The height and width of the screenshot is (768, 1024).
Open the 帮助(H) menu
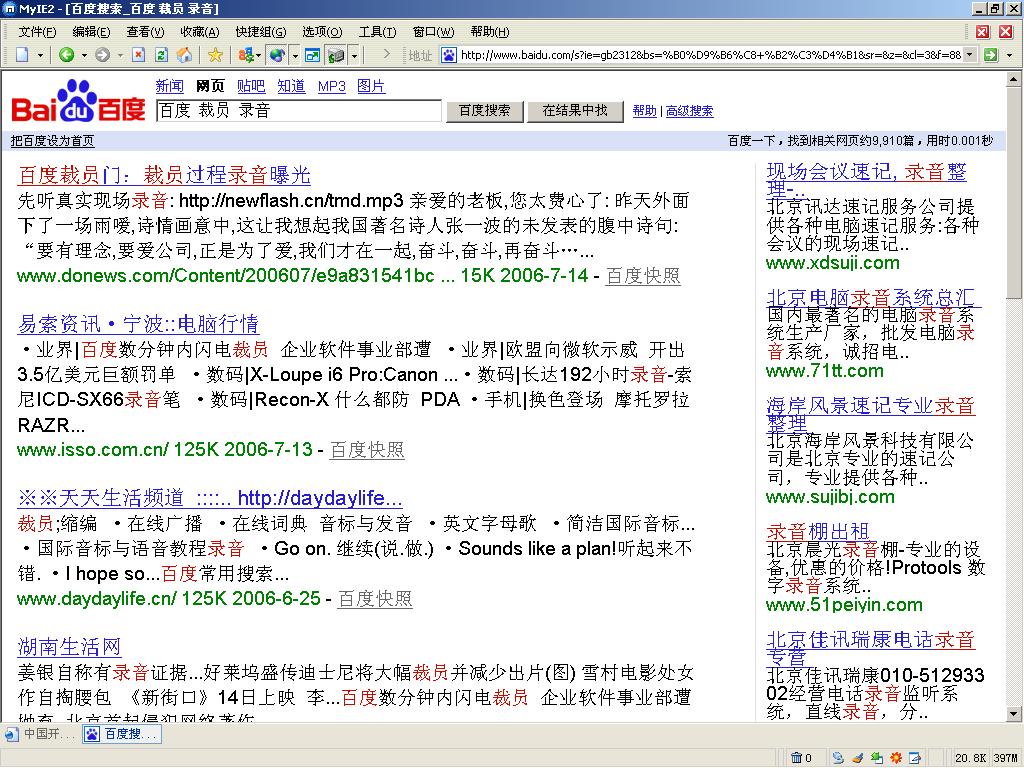[x=490, y=31]
